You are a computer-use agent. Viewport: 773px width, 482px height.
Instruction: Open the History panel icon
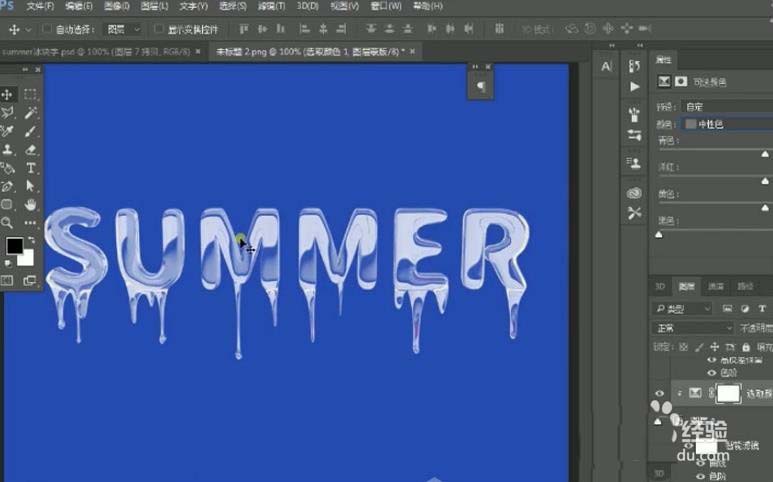(634, 66)
